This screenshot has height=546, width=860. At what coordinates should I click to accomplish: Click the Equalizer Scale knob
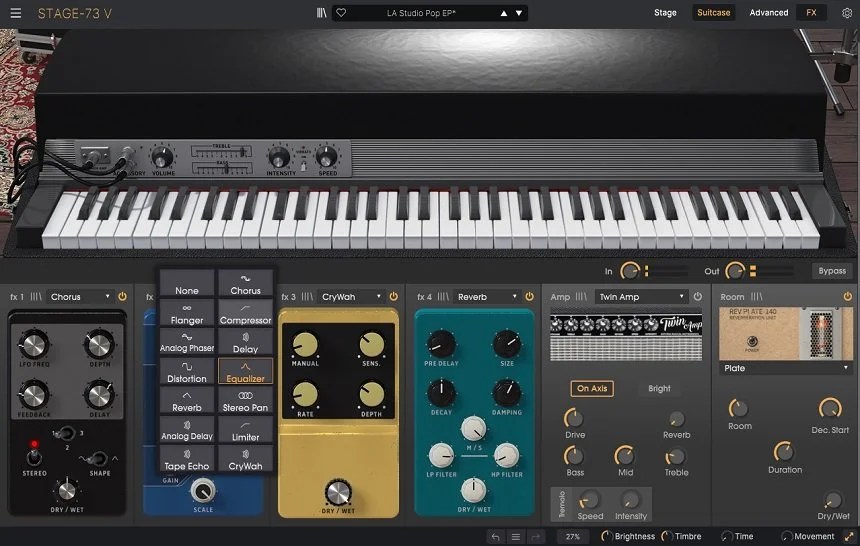(x=203, y=490)
